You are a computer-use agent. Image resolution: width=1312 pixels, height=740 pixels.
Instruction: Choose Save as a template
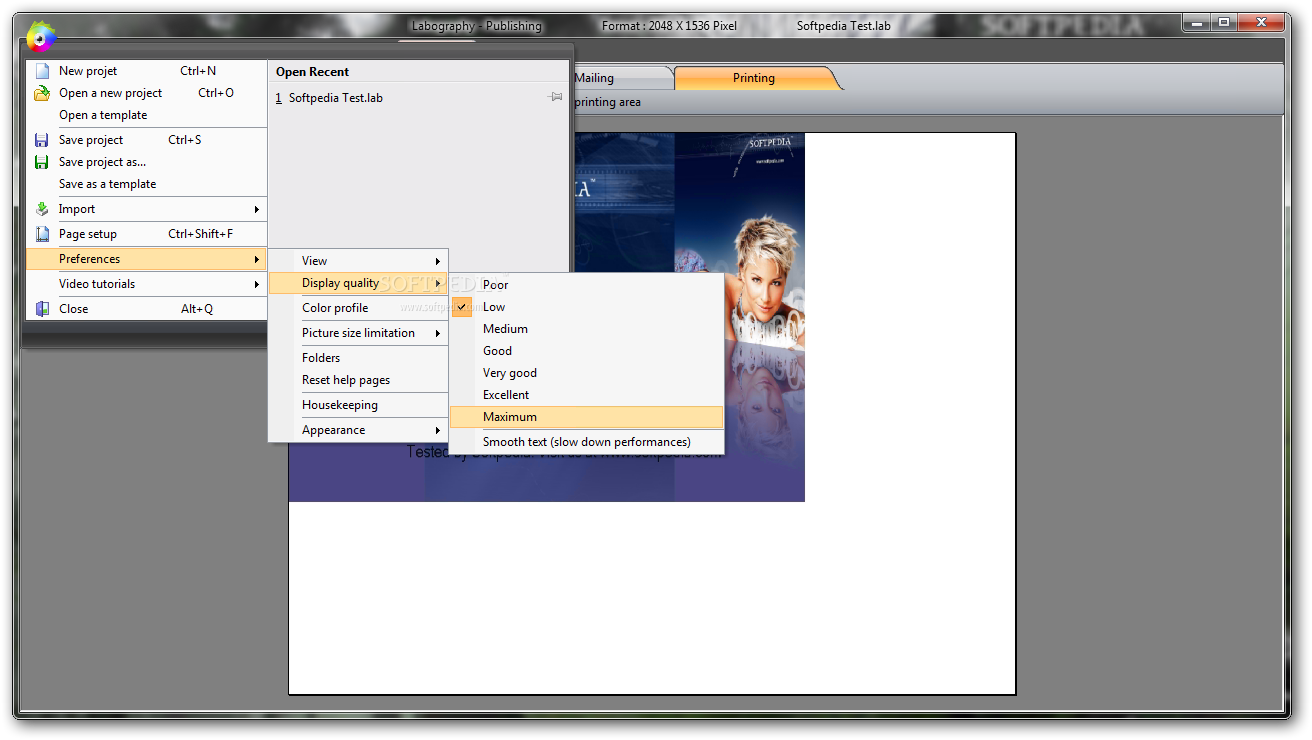point(146,184)
